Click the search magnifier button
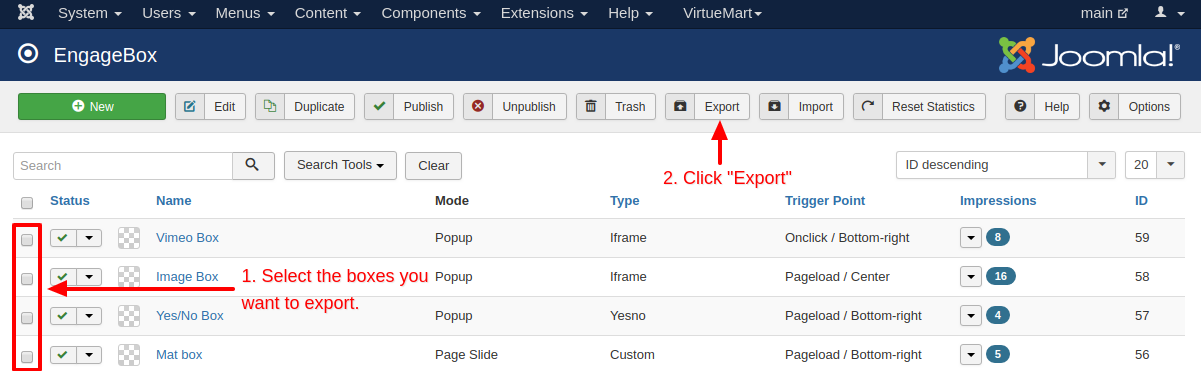1201x371 pixels. pyautogui.click(x=253, y=165)
